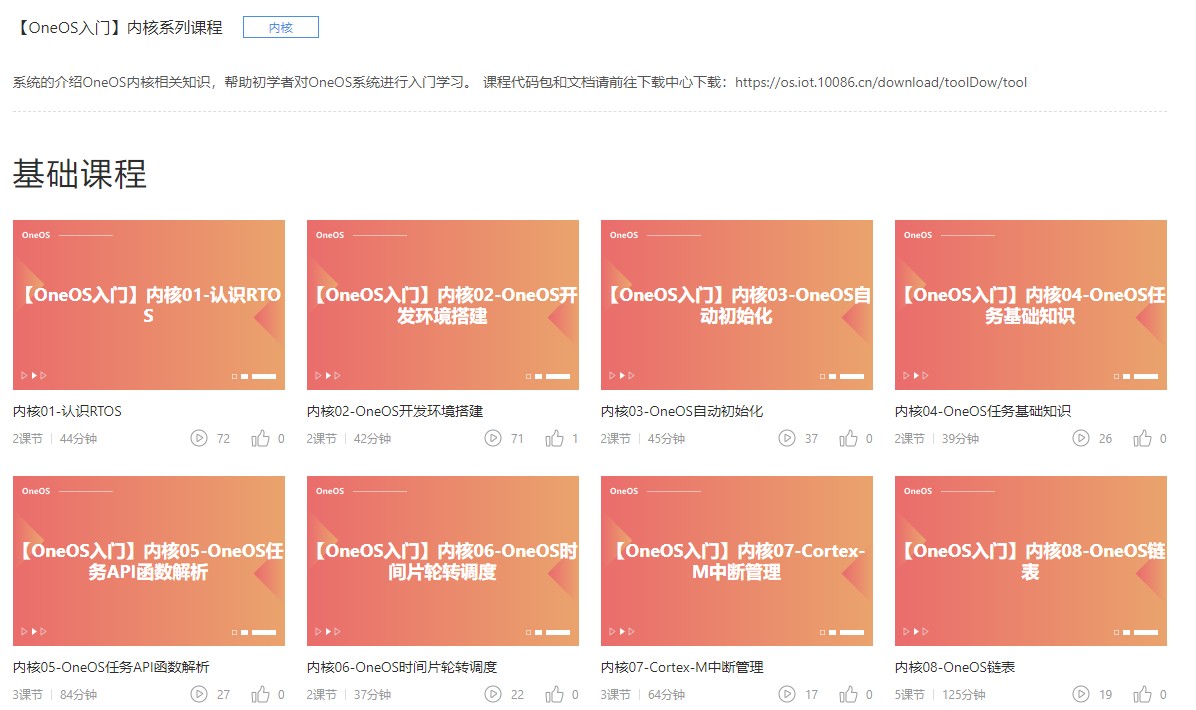Viewport: 1196px width, 710px height.
Task: Open the 内核06 时间片轮转调度 thumbnail
Action: point(442,561)
